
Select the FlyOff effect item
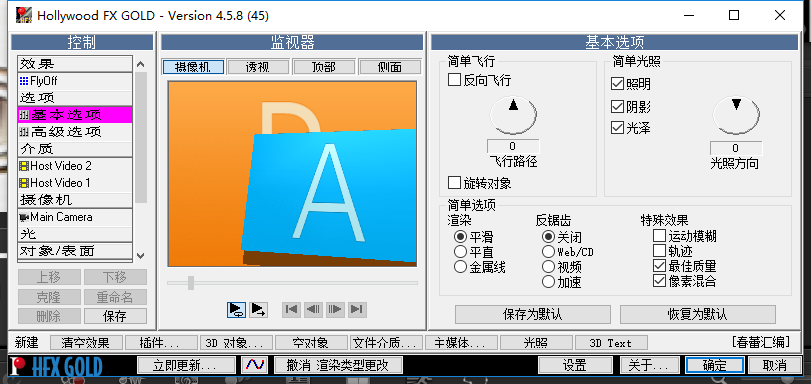click(75, 81)
